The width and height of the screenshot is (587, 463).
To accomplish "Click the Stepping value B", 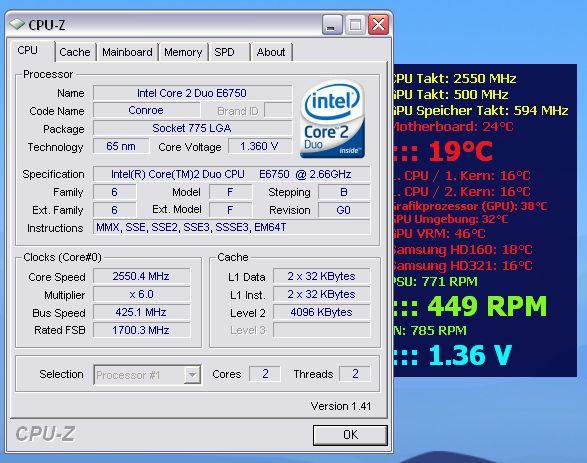I will click(x=344, y=192).
